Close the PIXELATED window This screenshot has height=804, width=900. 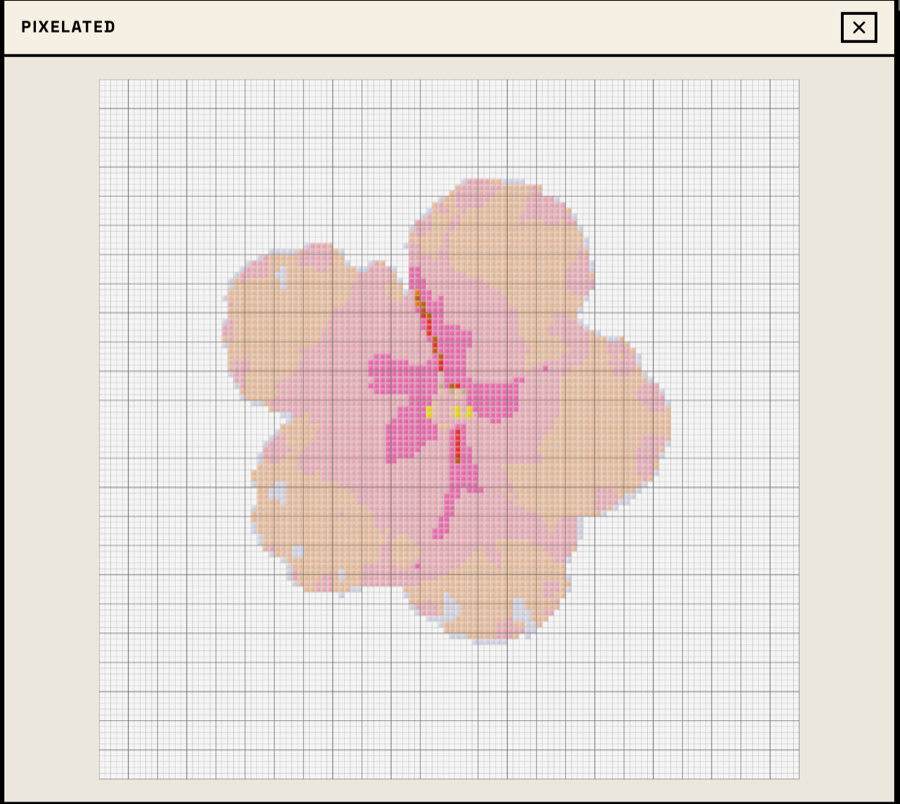tap(858, 27)
